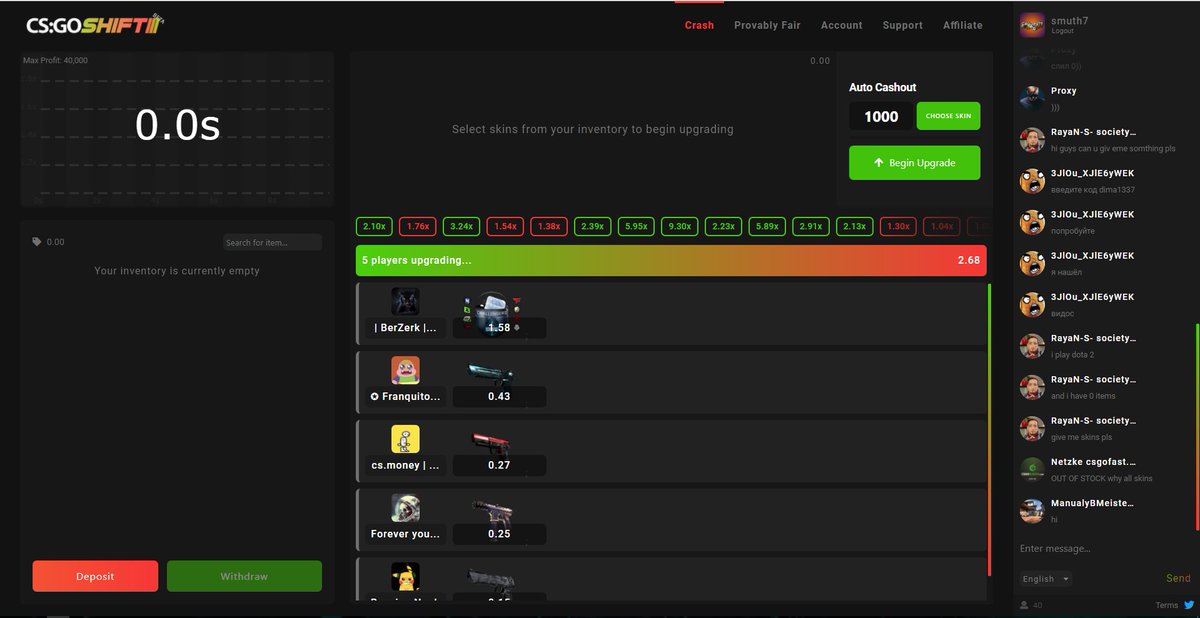
Task: Select the 2.13x history badge
Action: pos(854,227)
